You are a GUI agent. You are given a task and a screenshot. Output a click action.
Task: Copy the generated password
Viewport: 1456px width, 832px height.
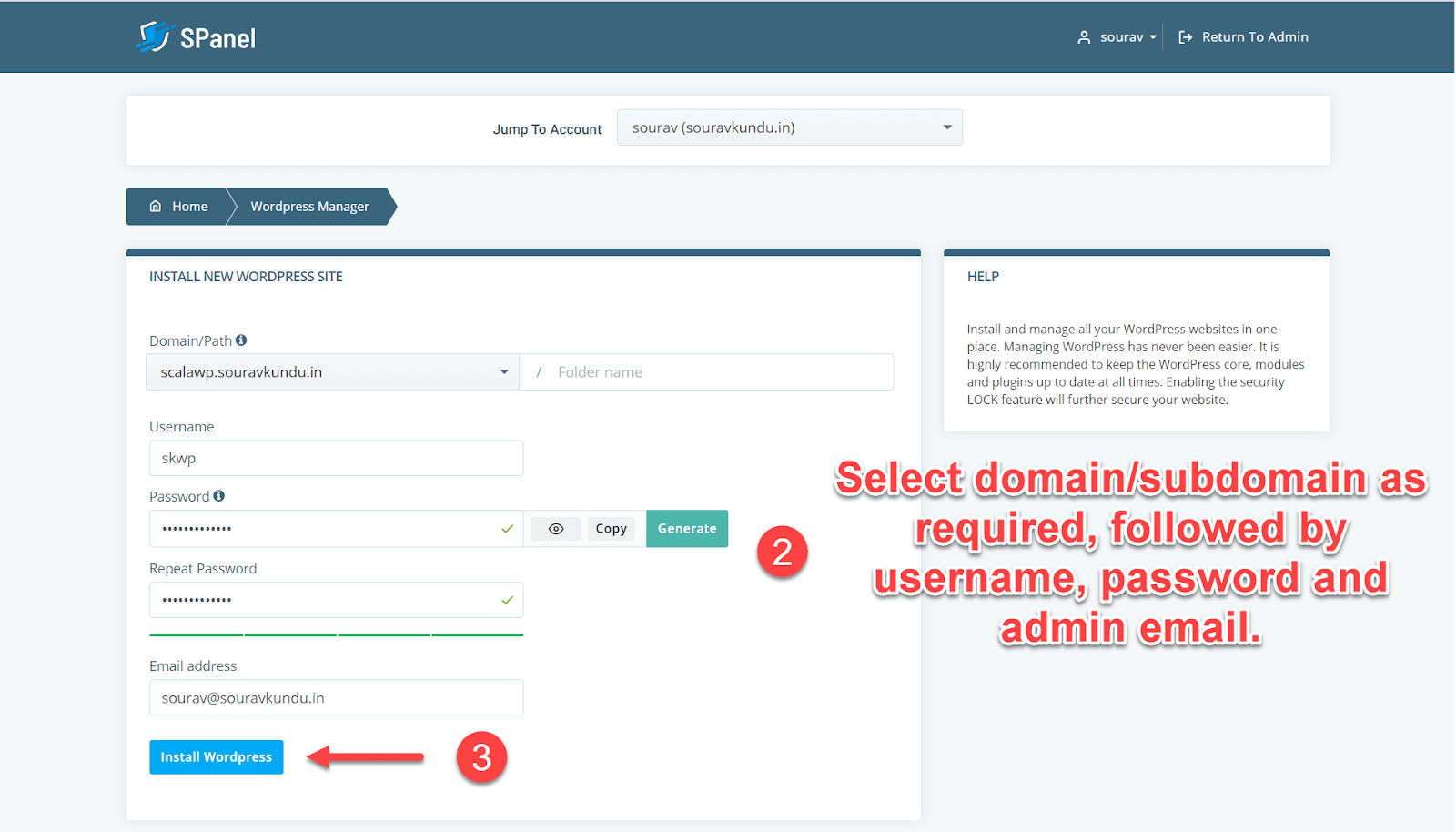pos(611,529)
